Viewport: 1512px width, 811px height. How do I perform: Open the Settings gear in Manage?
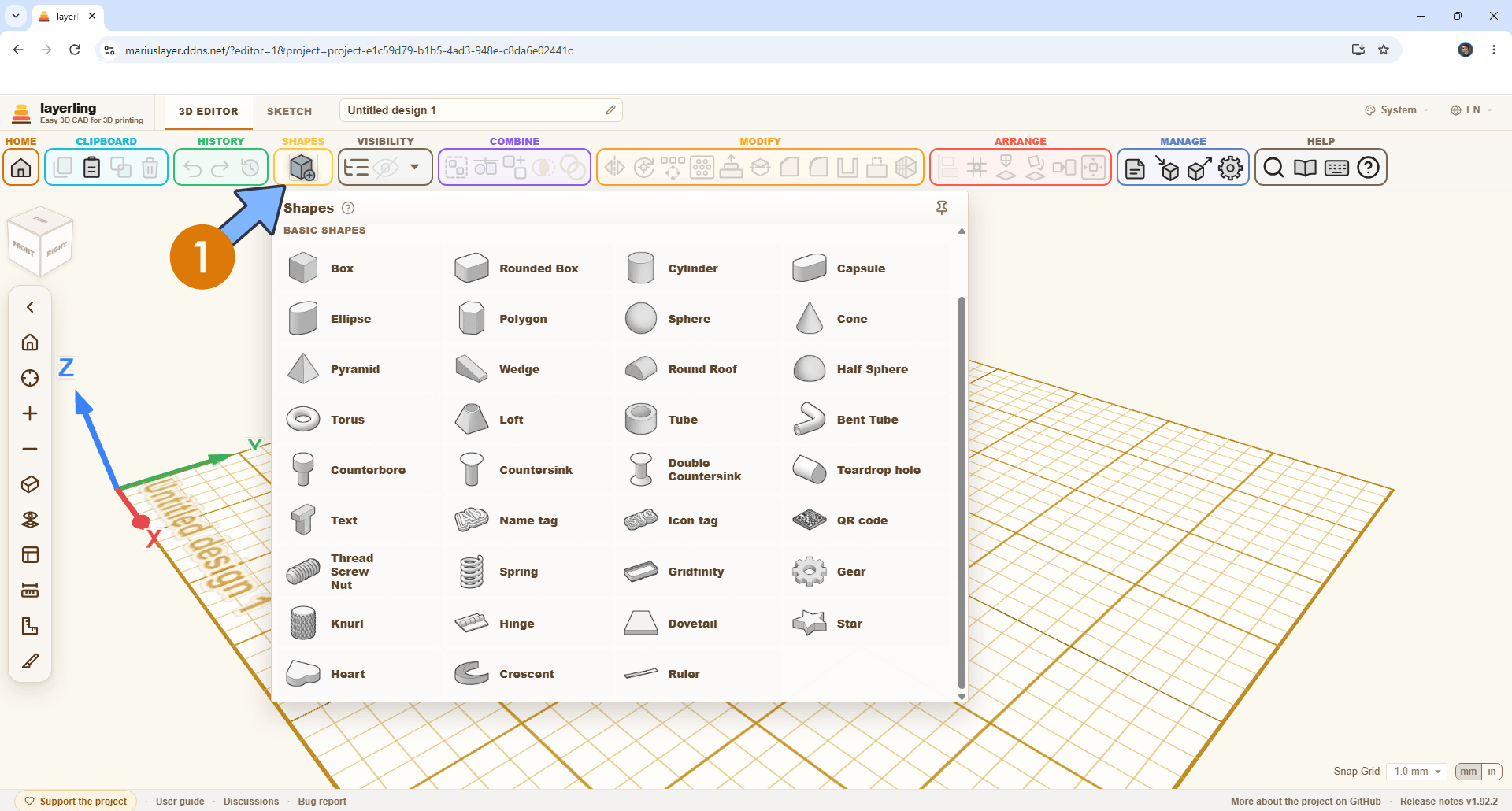[x=1230, y=168]
